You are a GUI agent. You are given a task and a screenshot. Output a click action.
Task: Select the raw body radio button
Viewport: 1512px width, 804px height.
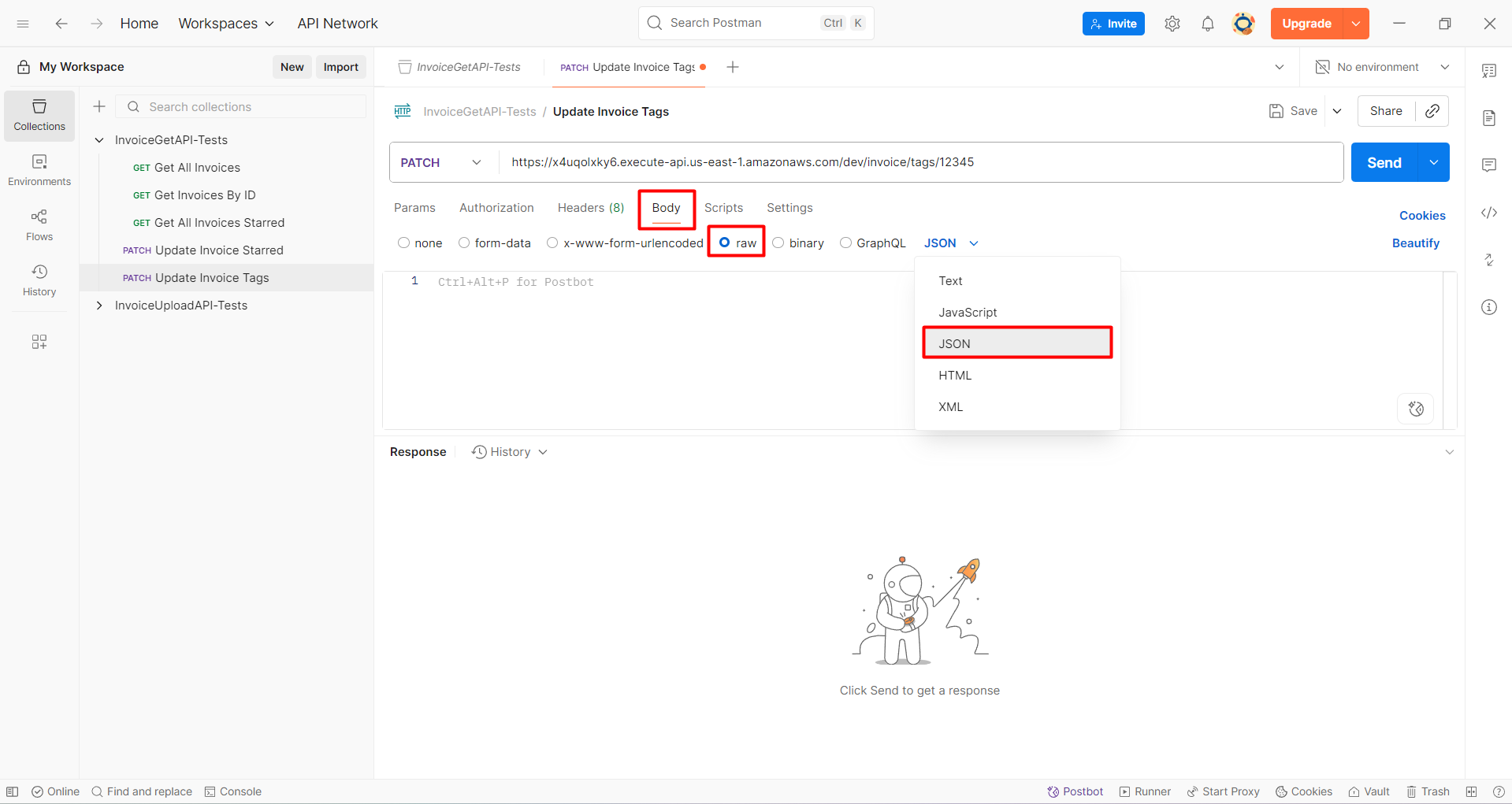click(x=725, y=243)
